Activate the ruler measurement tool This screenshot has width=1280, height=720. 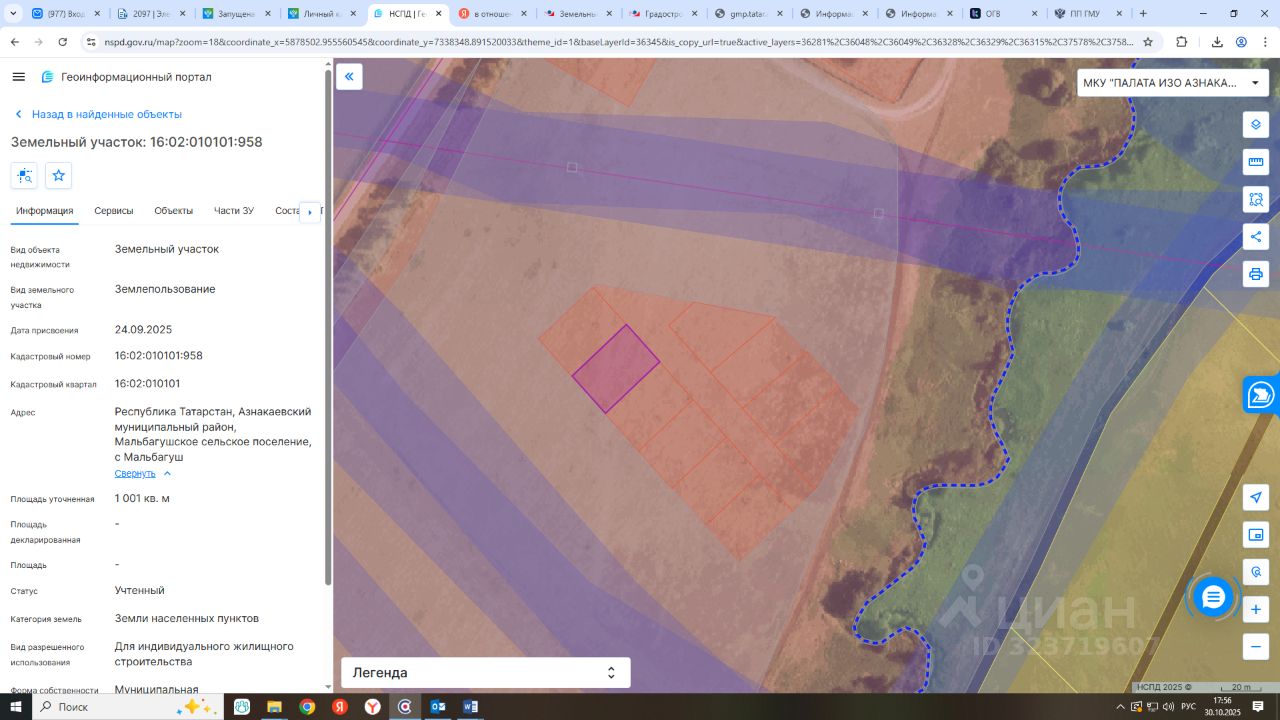[x=1256, y=162]
